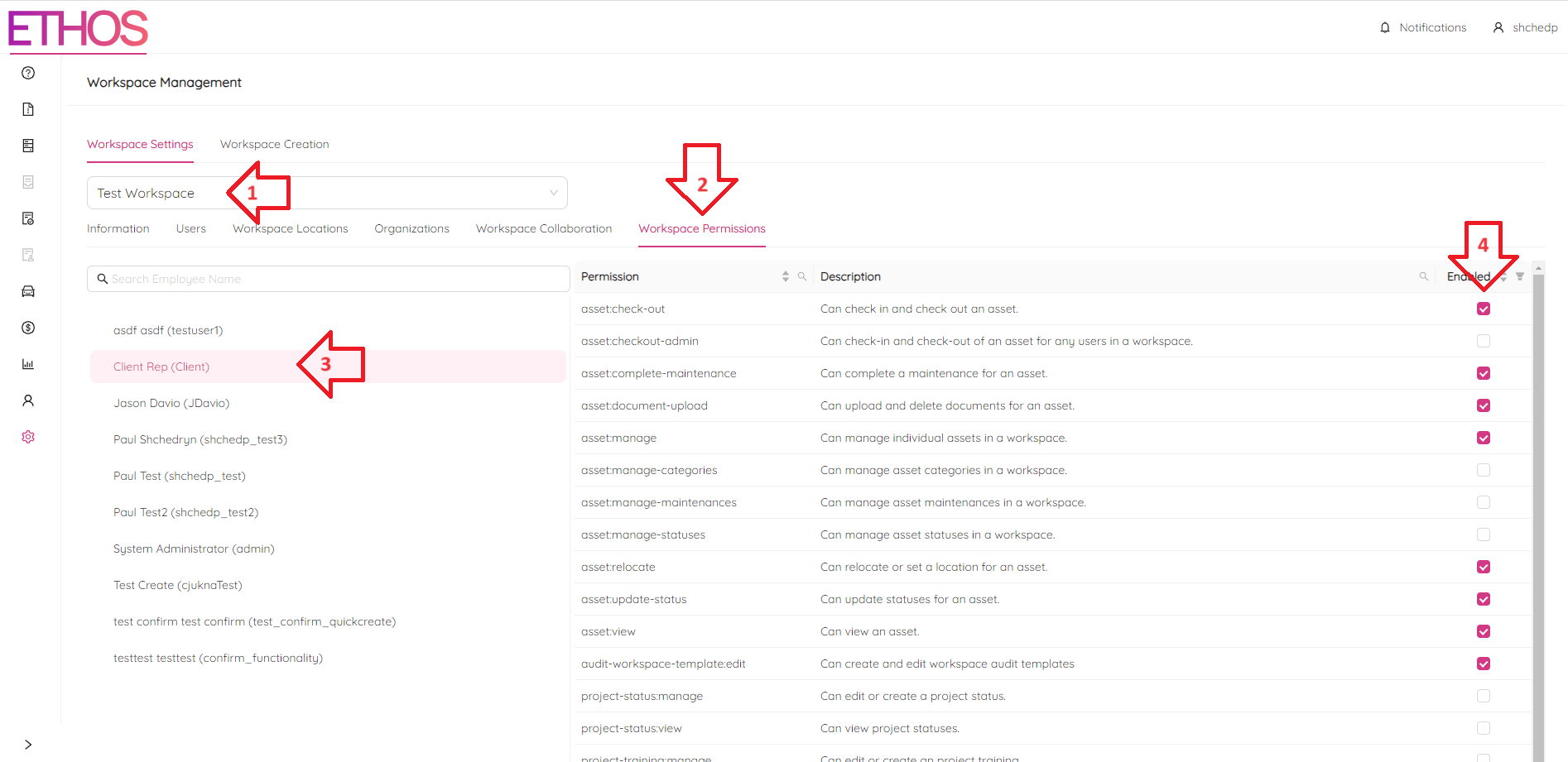Open the Organizations tab
1568x762 pixels.
click(x=411, y=228)
